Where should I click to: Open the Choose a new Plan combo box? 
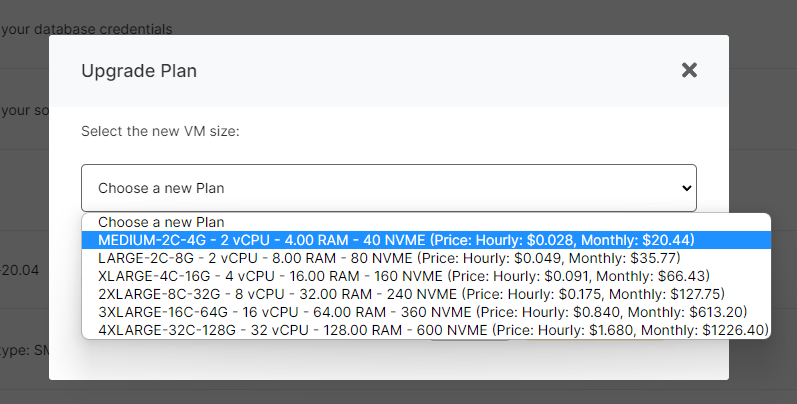coord(388,188)
